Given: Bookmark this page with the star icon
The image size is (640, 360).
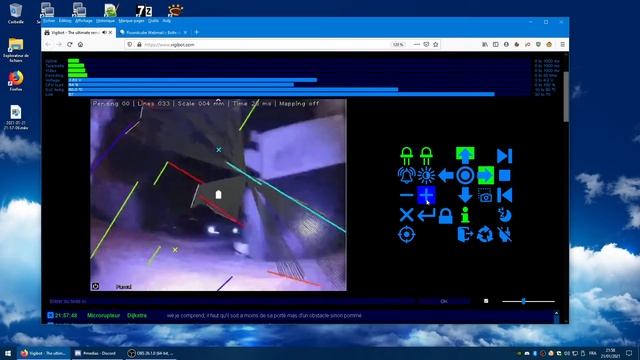Looking at the screenshot, I should coord(436,44).
